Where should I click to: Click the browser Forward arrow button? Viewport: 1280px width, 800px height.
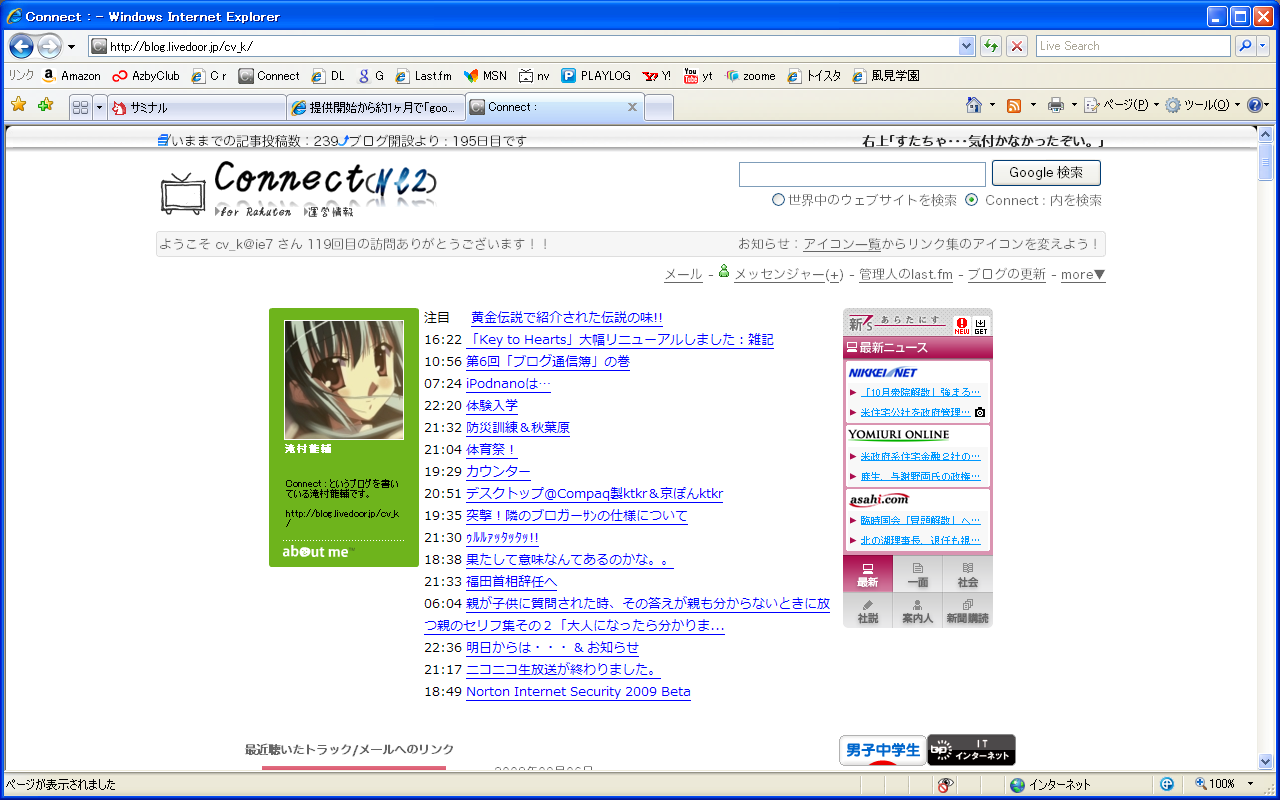pyautogui.click(x=49, y=46)
